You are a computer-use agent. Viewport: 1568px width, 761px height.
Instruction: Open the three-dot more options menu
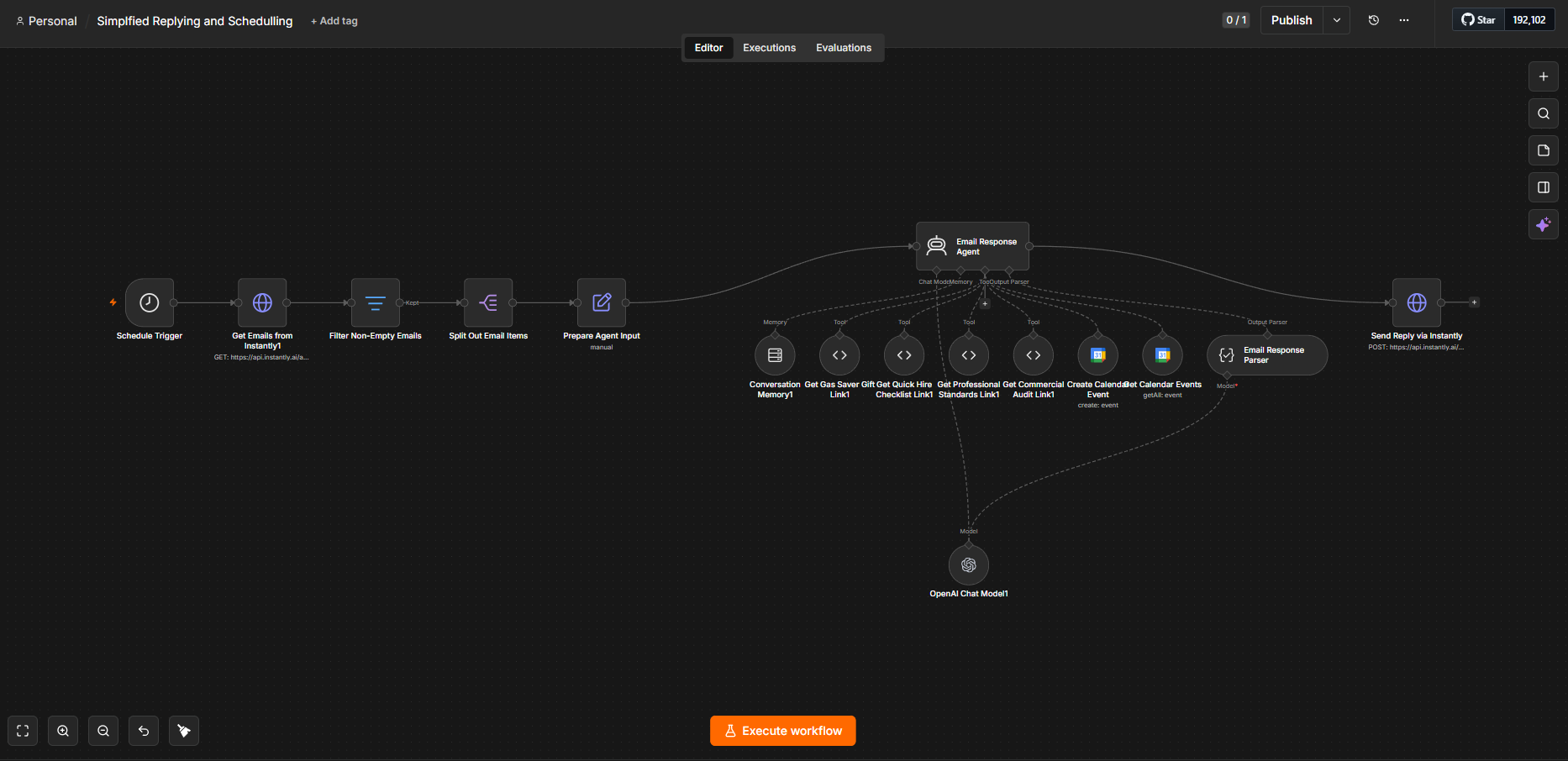click(1404, 20)
